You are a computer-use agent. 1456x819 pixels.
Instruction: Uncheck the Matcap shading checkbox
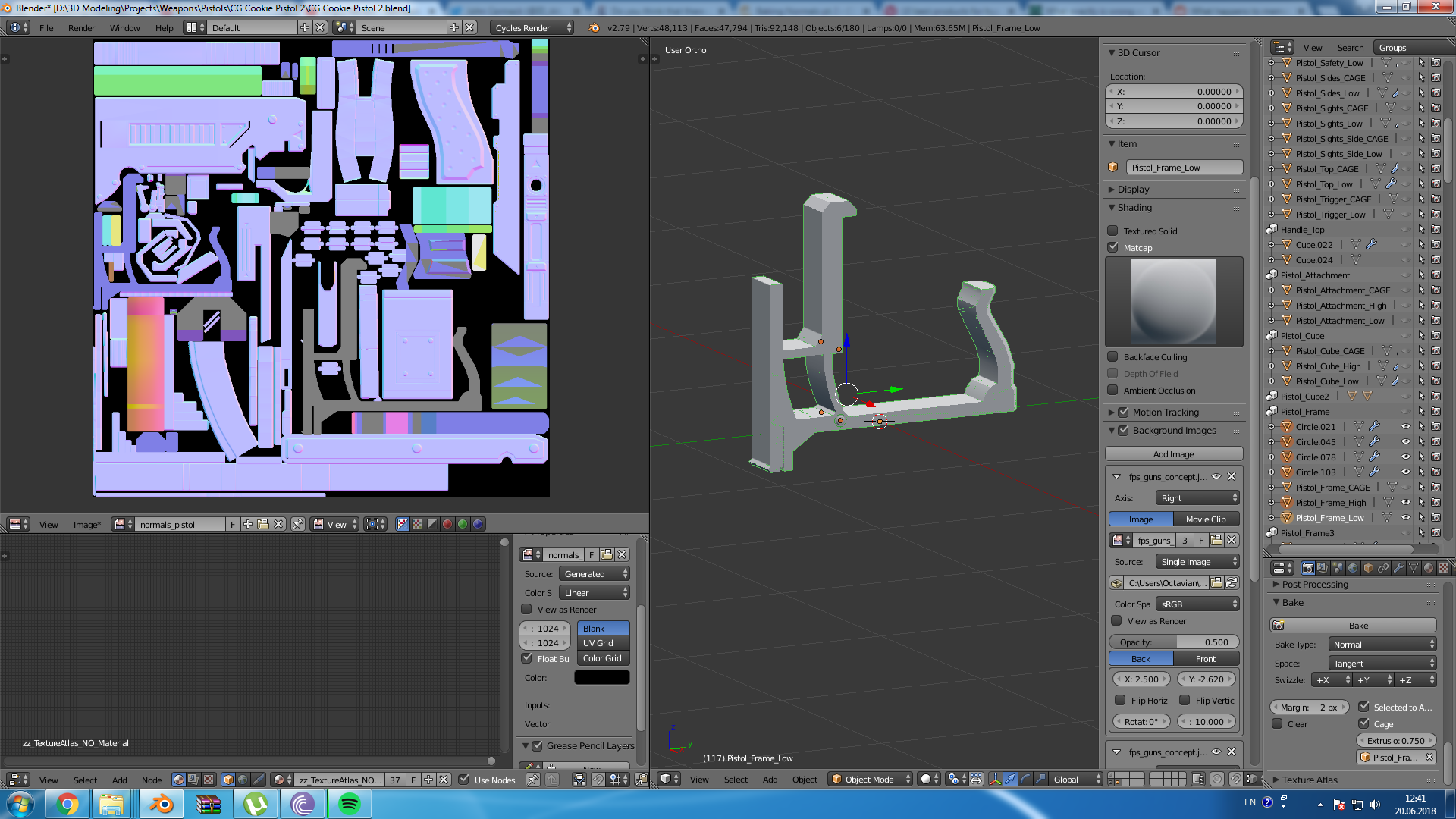click(1112, 247)
